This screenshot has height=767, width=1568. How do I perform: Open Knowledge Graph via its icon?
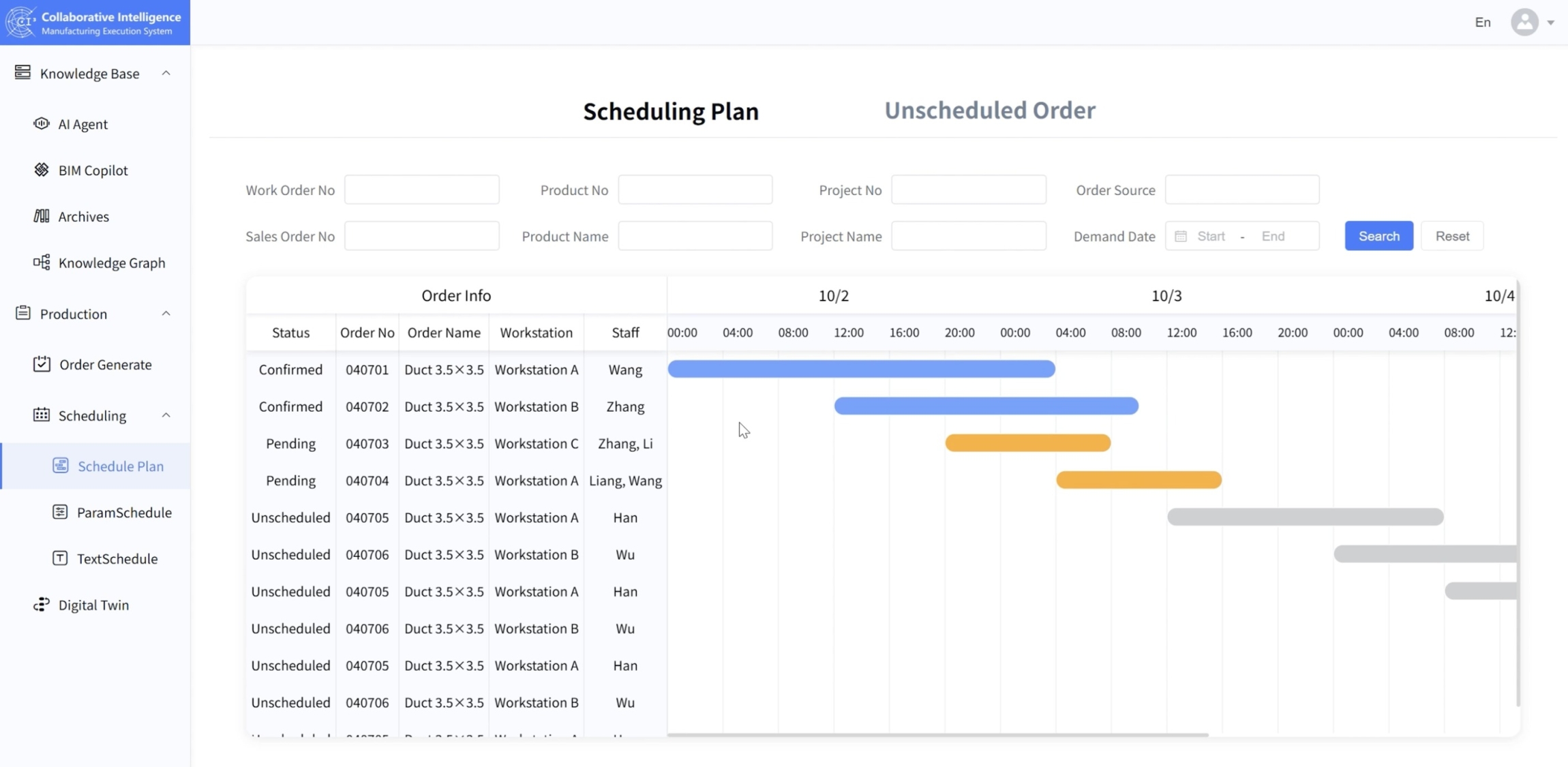click(42, 262)
